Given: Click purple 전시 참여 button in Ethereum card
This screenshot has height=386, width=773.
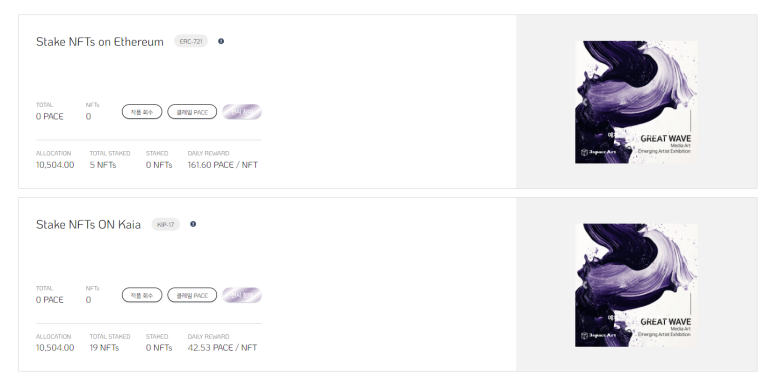Looking at the screenshot, I should point(242,112).
